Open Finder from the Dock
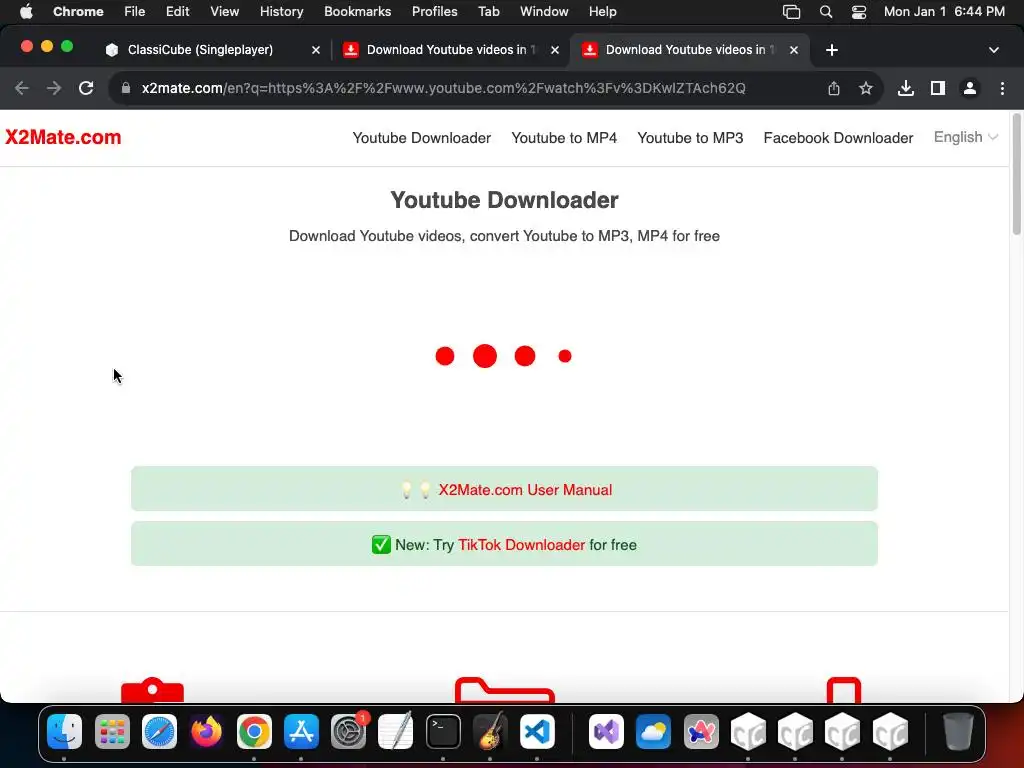The width and height of the screenshot is (1024, 768). click(65, 731)
